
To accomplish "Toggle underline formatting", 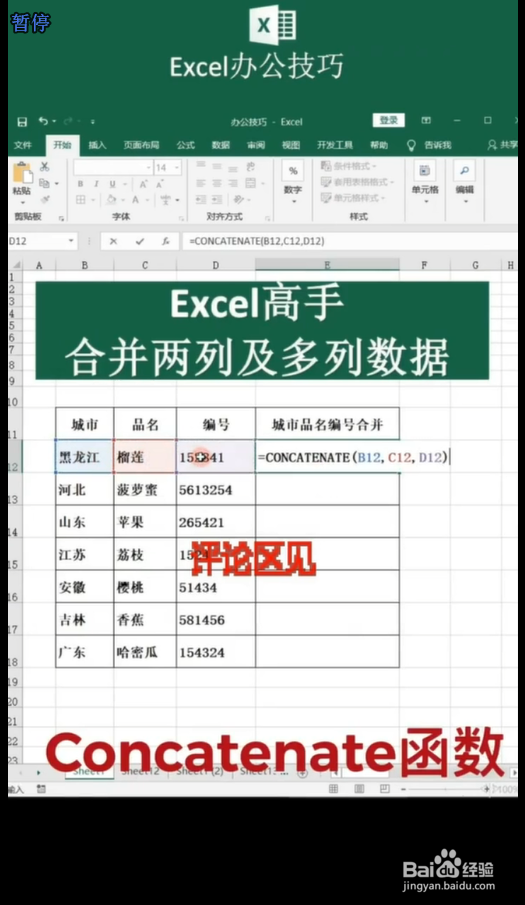I will (x=112, y=184).
